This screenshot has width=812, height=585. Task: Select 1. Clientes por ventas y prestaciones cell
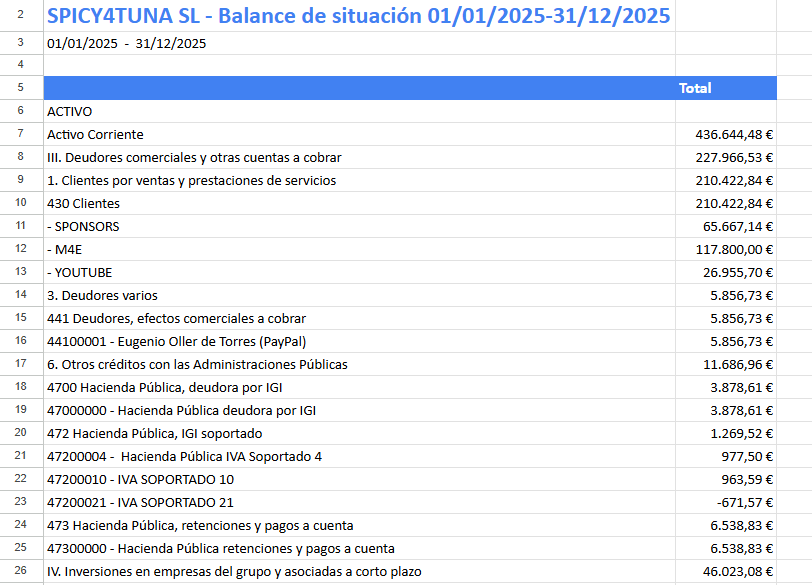pyautogui.click(x=359, y=180)
